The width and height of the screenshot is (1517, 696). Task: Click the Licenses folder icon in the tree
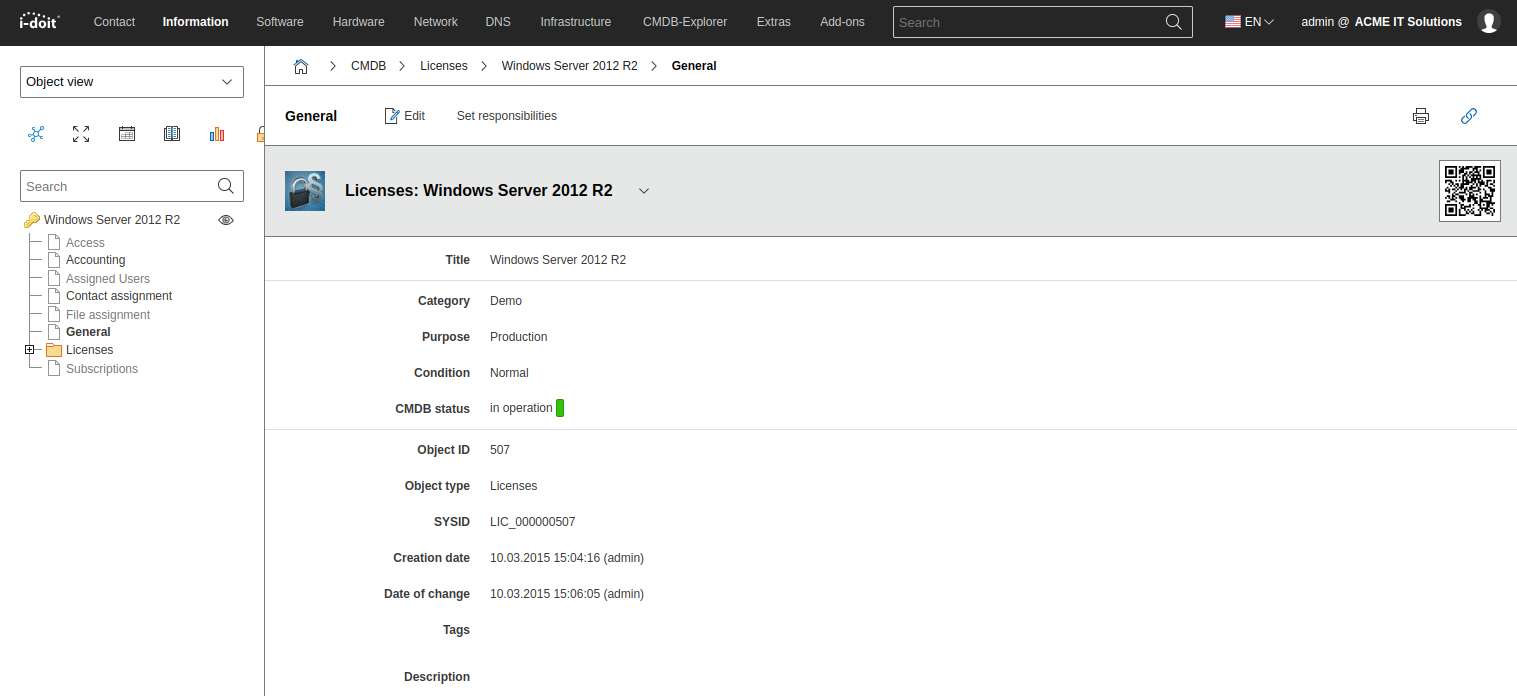pyautogui.click(x=54, y=350)
